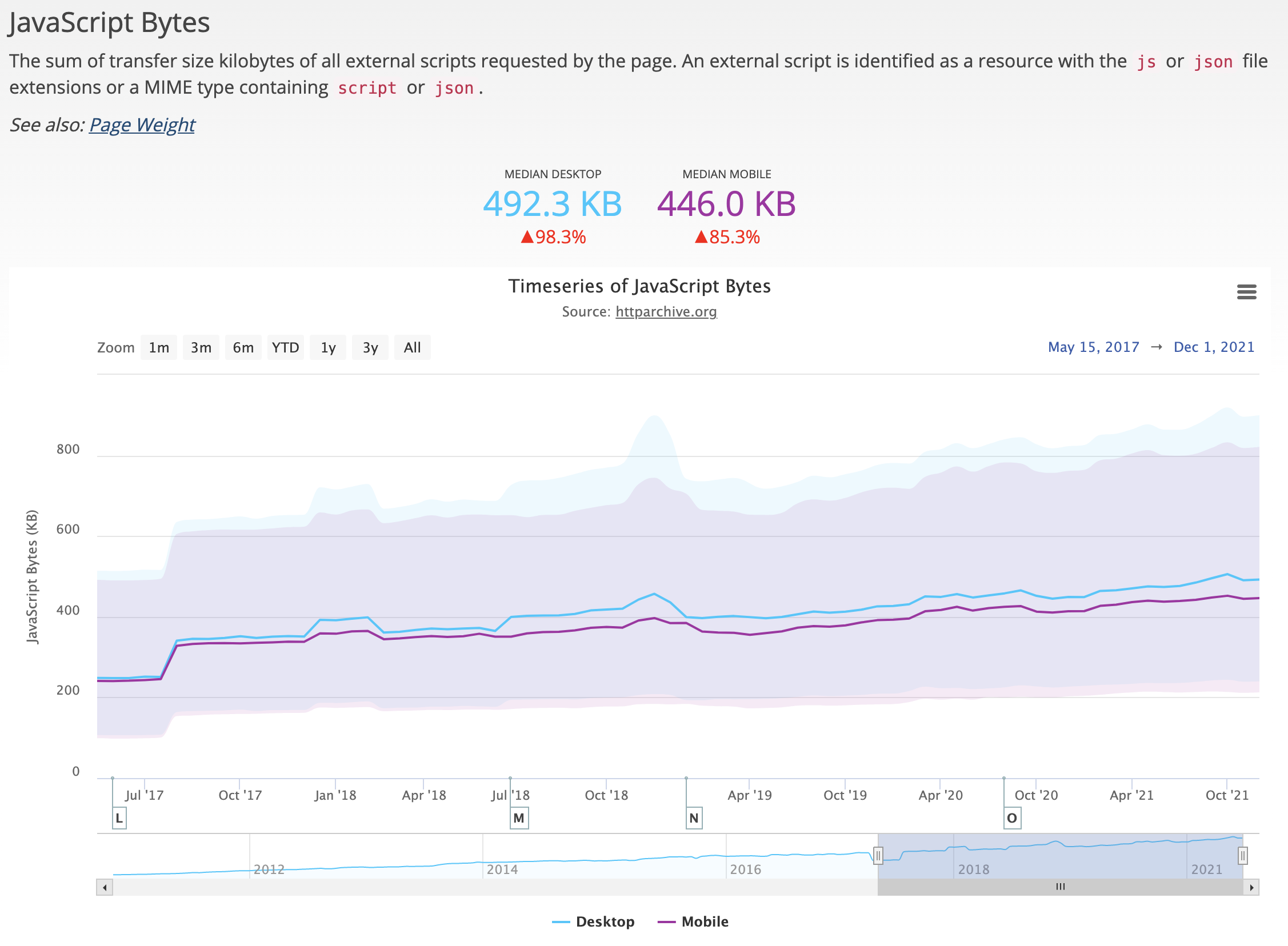
Task: Click the left navigator range handle
Action: [x=877, y=856]
